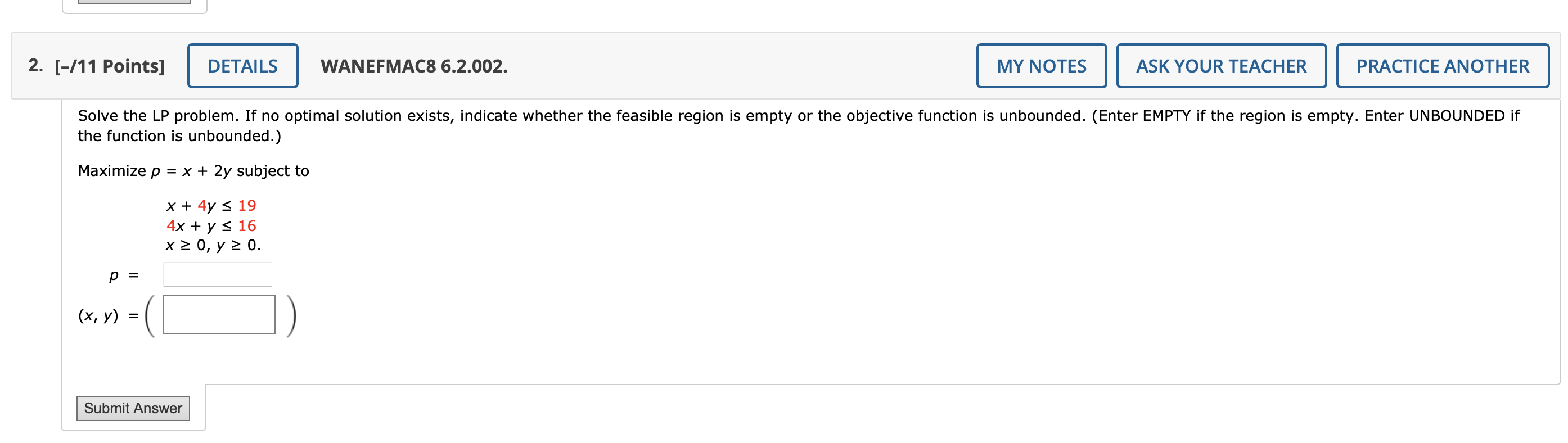Screen dimensions: 1568x443
Task: Submit Answer for the LP problem
Action: click(133, 408)
